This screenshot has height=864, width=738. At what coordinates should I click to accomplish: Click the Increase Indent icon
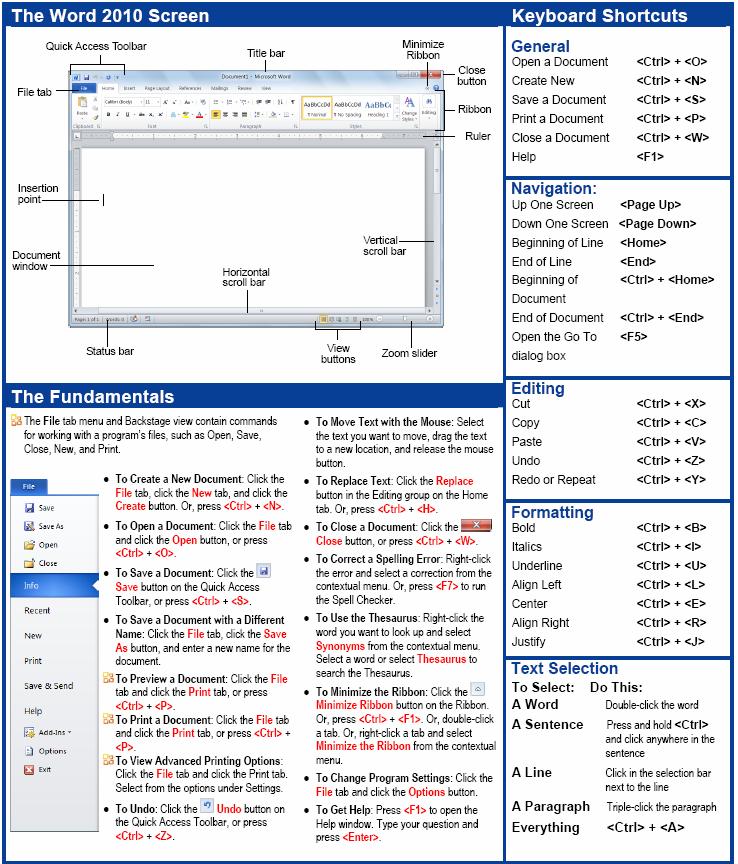268,102
